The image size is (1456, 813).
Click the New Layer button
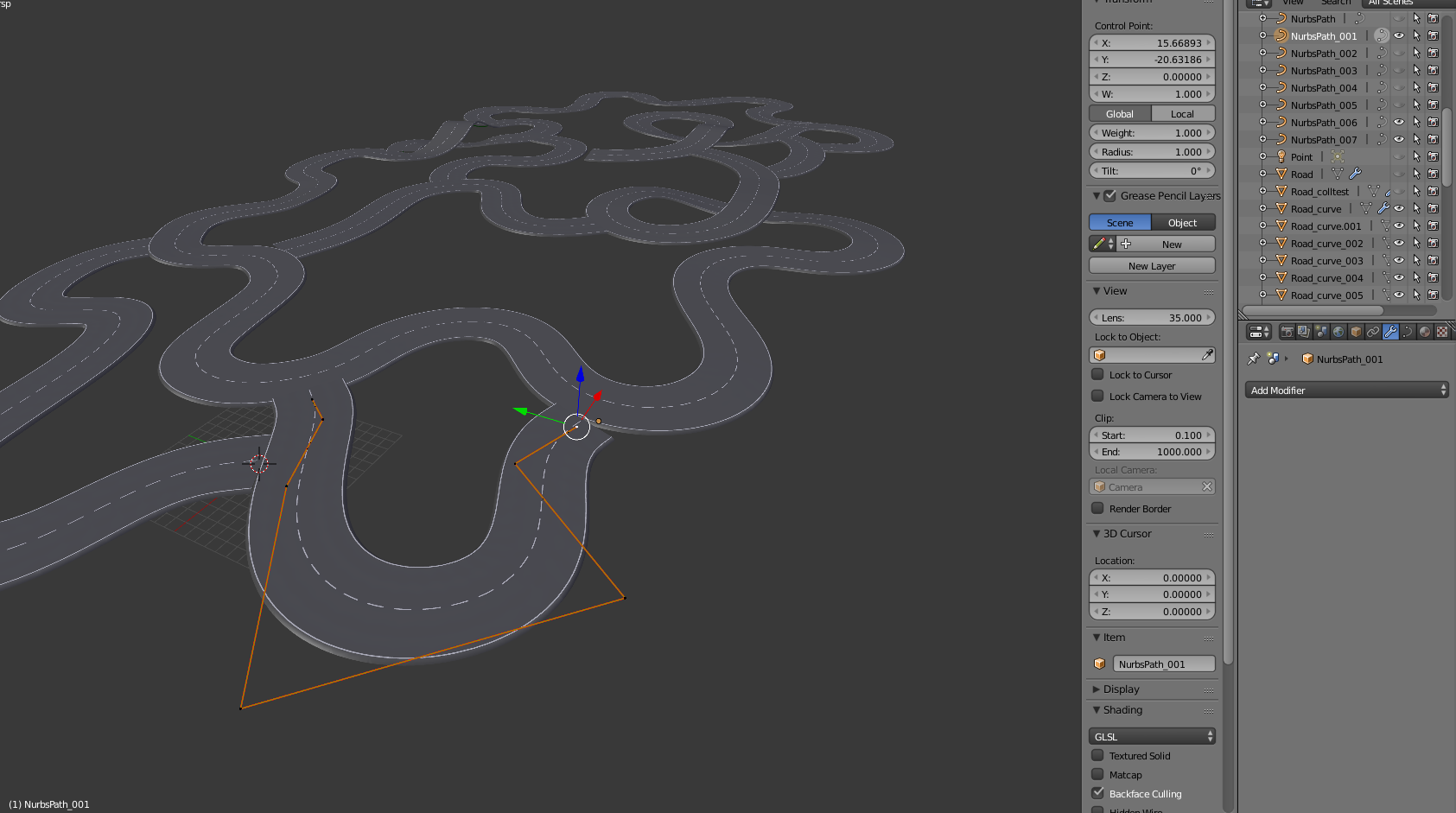coord(1152,265)
